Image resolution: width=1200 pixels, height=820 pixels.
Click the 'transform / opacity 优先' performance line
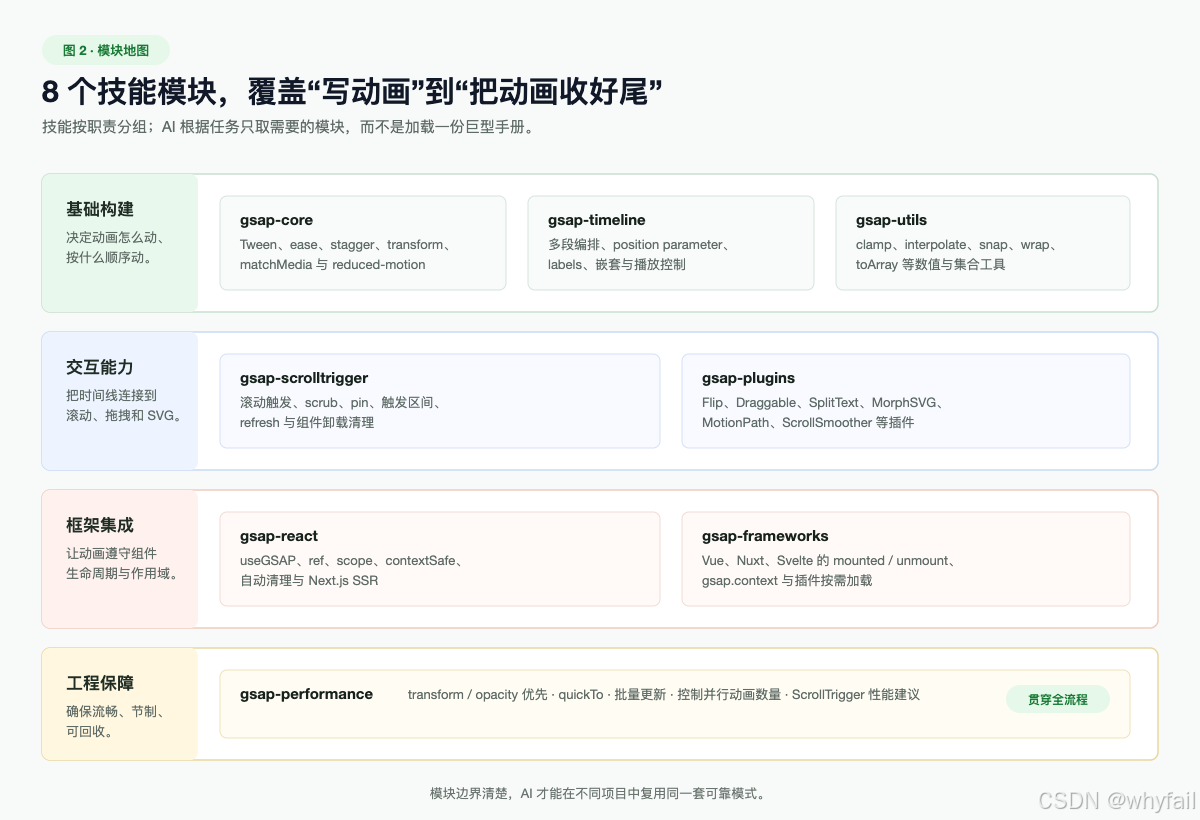click(664, 694)
